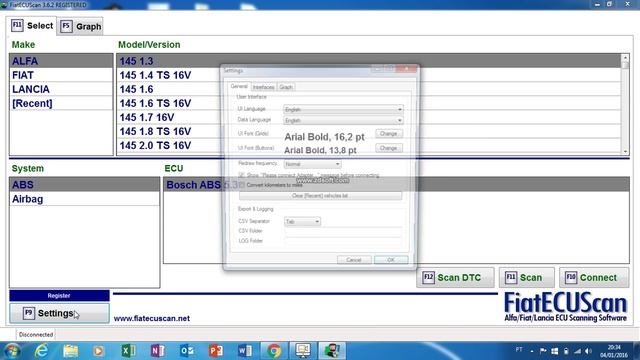Select model 145 1.6 TS 16V
Viewport: 640px width, 360px height.
369,103
